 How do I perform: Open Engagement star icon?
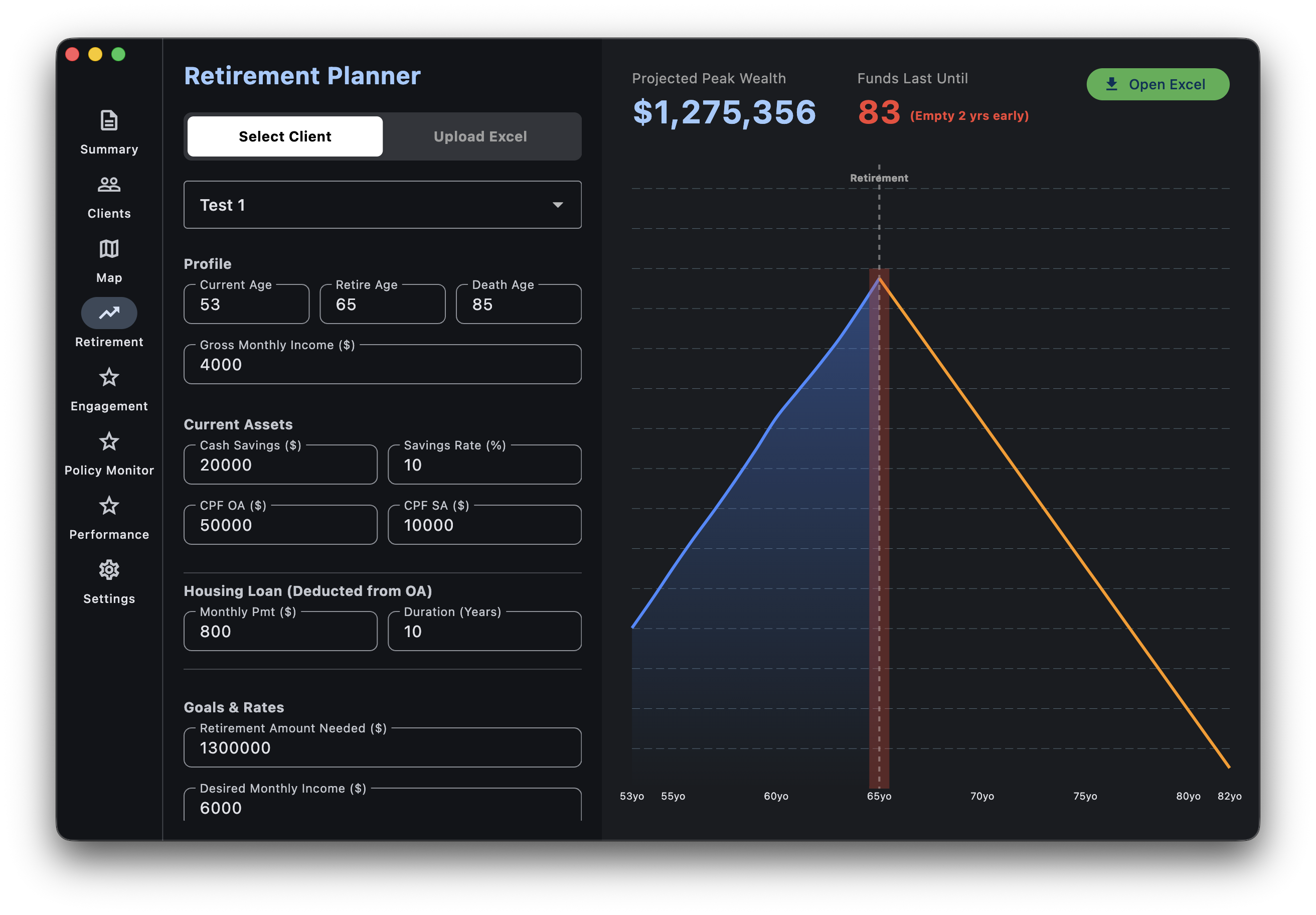click(x=109, y=377)
